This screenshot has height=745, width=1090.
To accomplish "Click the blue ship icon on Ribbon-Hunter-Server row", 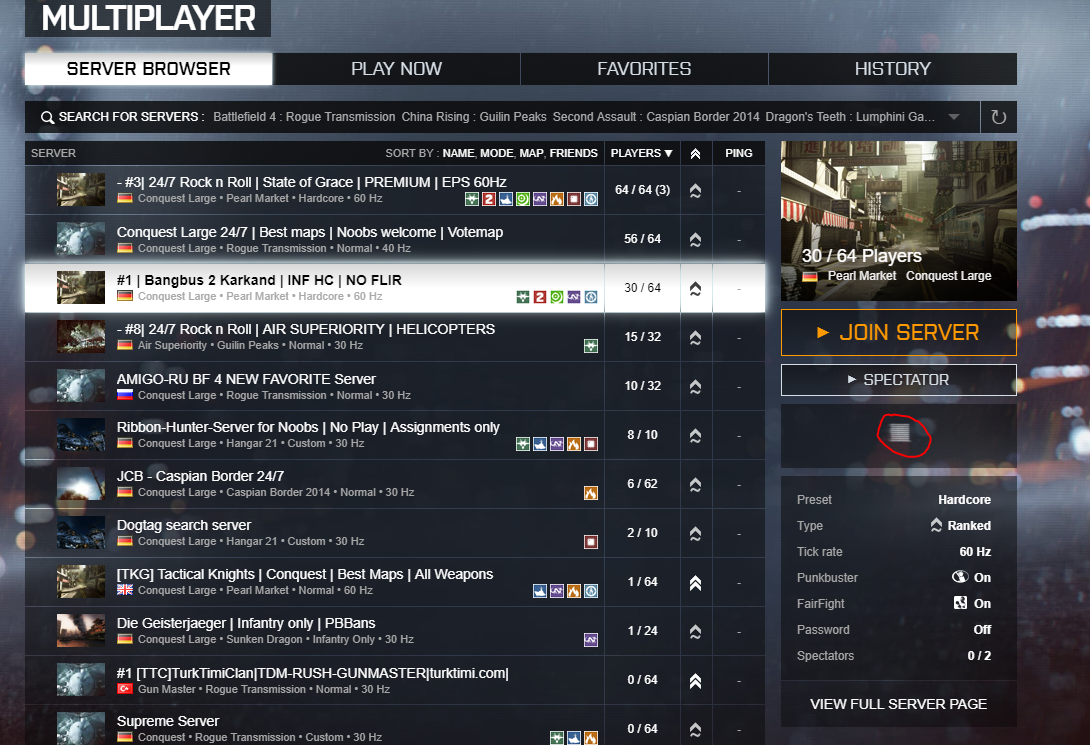I will point(540,444).
